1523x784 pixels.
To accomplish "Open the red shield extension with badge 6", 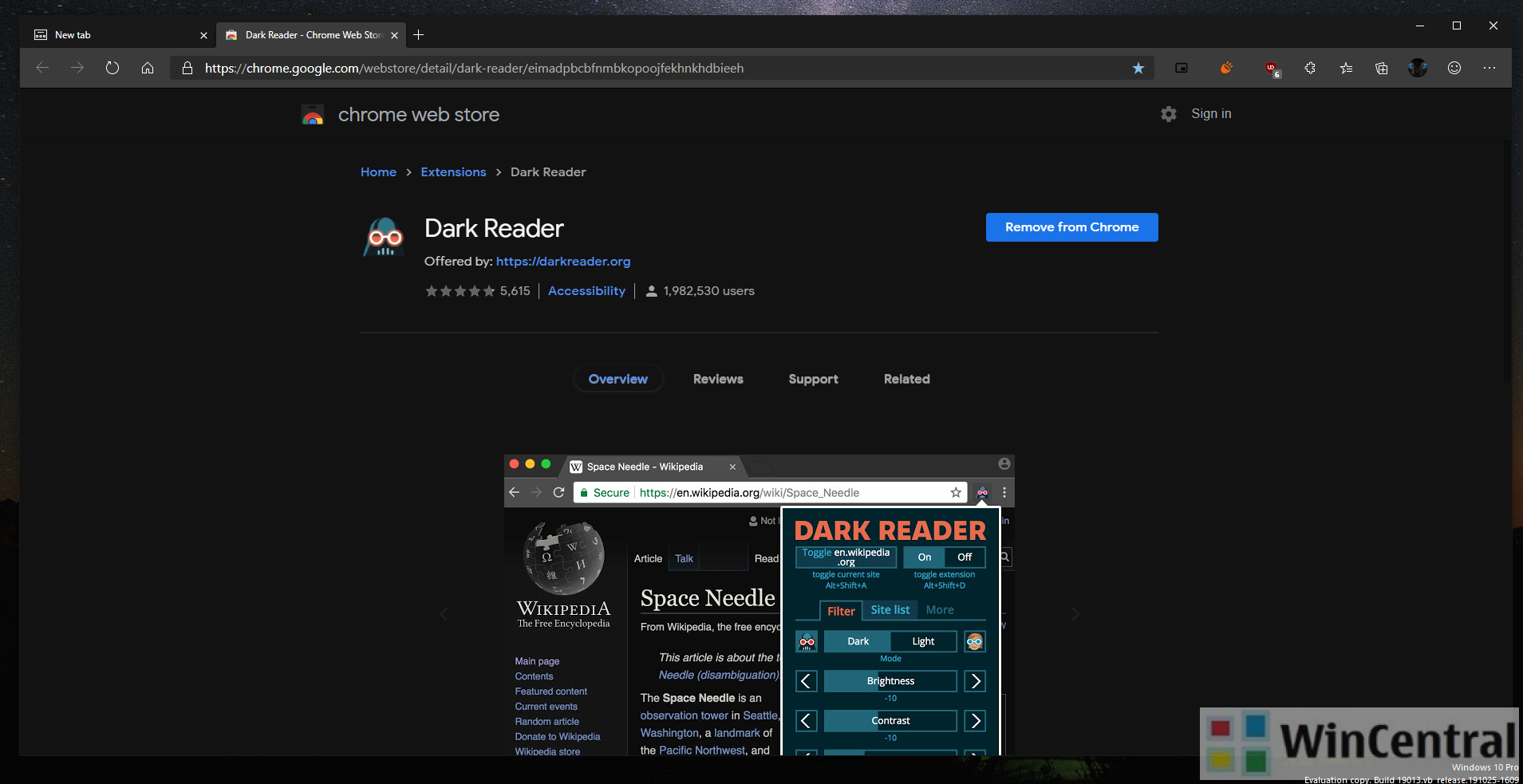I will [1272, 69].
